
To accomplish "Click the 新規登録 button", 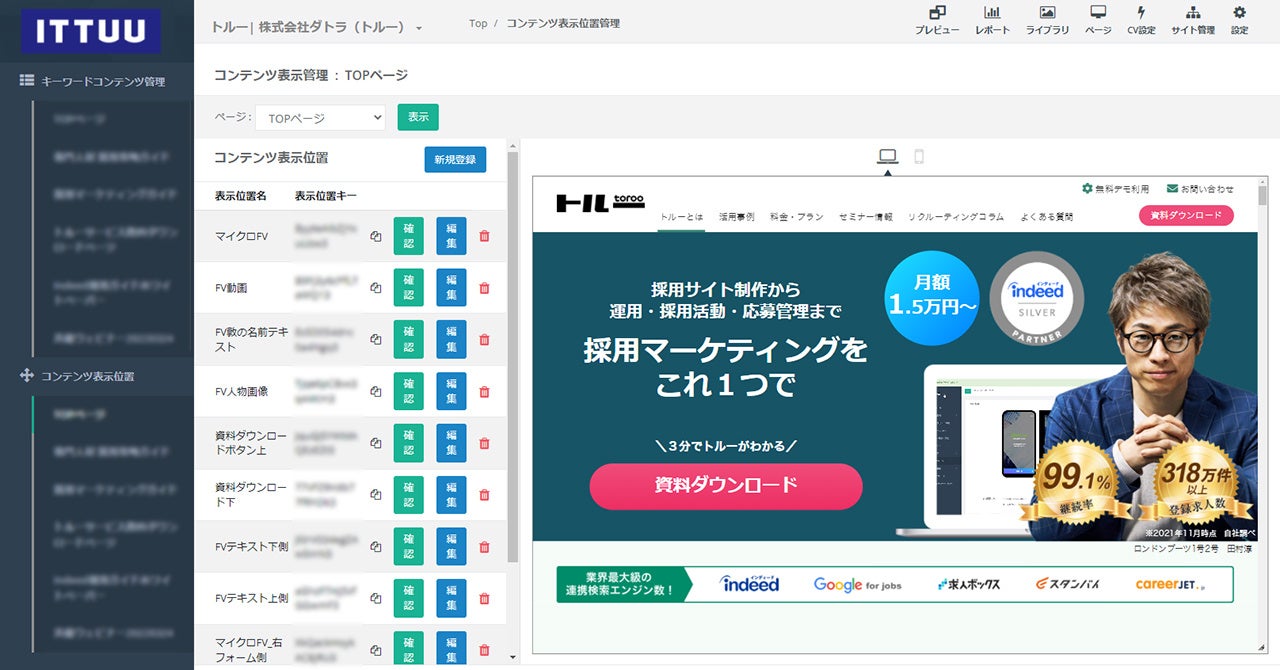I will (x=455, y=159).
